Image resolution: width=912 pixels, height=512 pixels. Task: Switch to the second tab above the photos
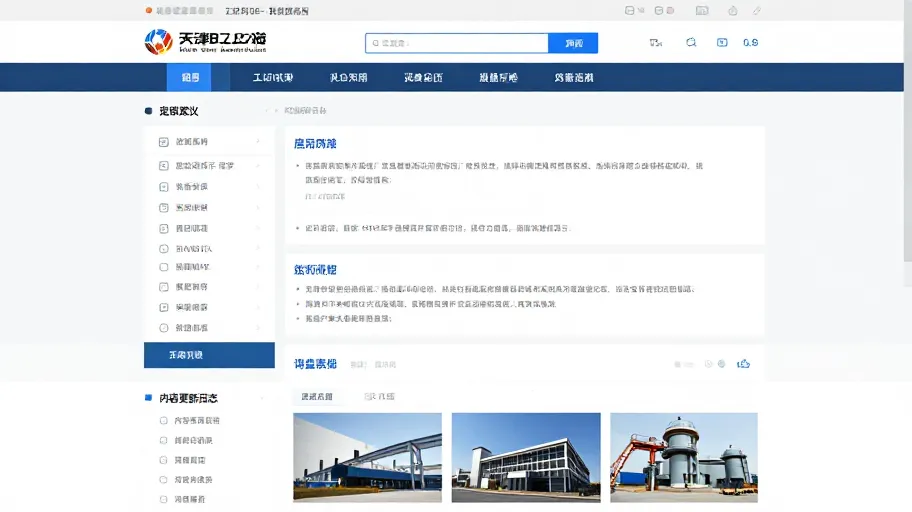click(x=379, y=397)
